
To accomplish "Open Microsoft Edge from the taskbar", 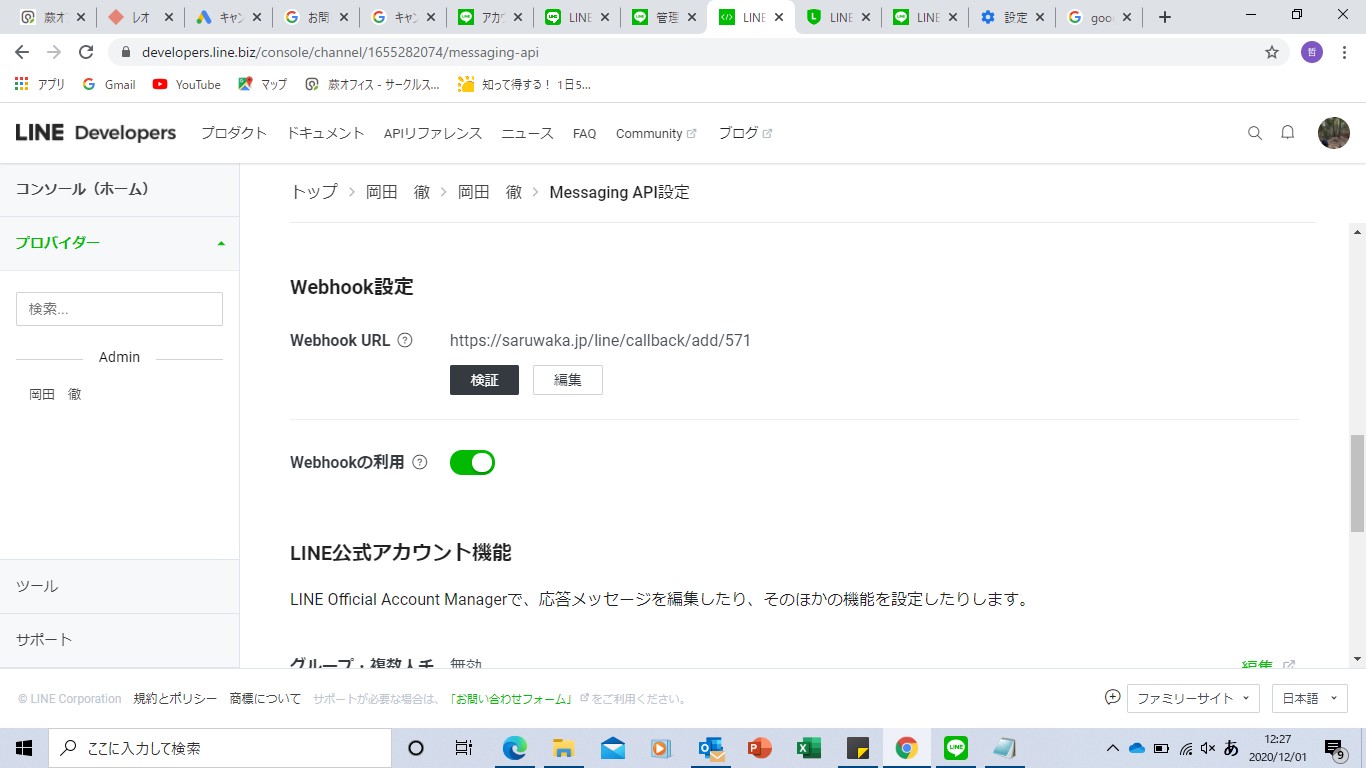I will [x=515, y=748].
